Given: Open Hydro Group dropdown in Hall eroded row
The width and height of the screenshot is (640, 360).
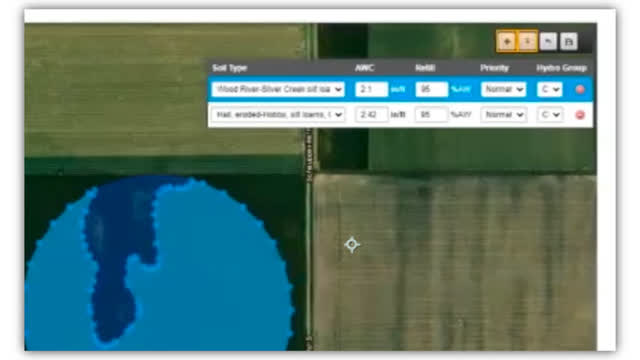Looking at the screenshot, I should point(550,115).
